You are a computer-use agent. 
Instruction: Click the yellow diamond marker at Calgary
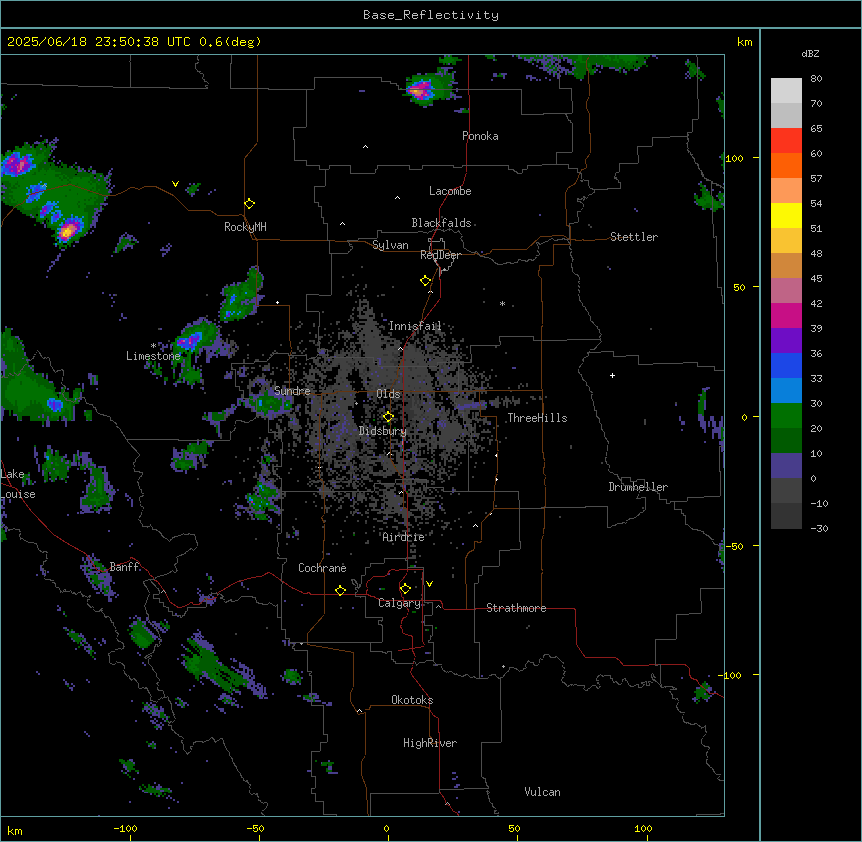tap(405, 589)
